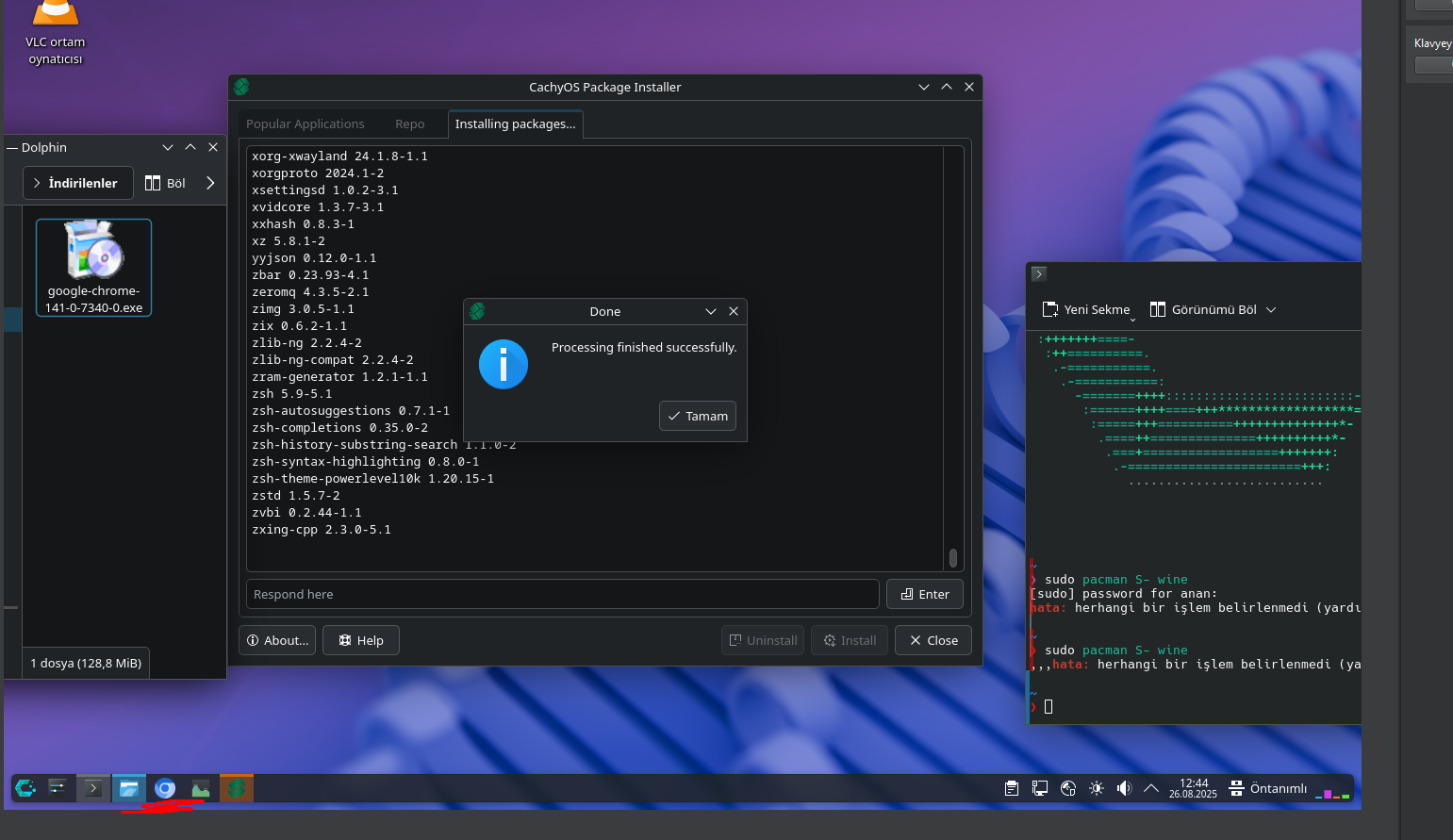Click the Dolphin window's keep-below chevron button
1453x840 pixels.
pos(168,147)
